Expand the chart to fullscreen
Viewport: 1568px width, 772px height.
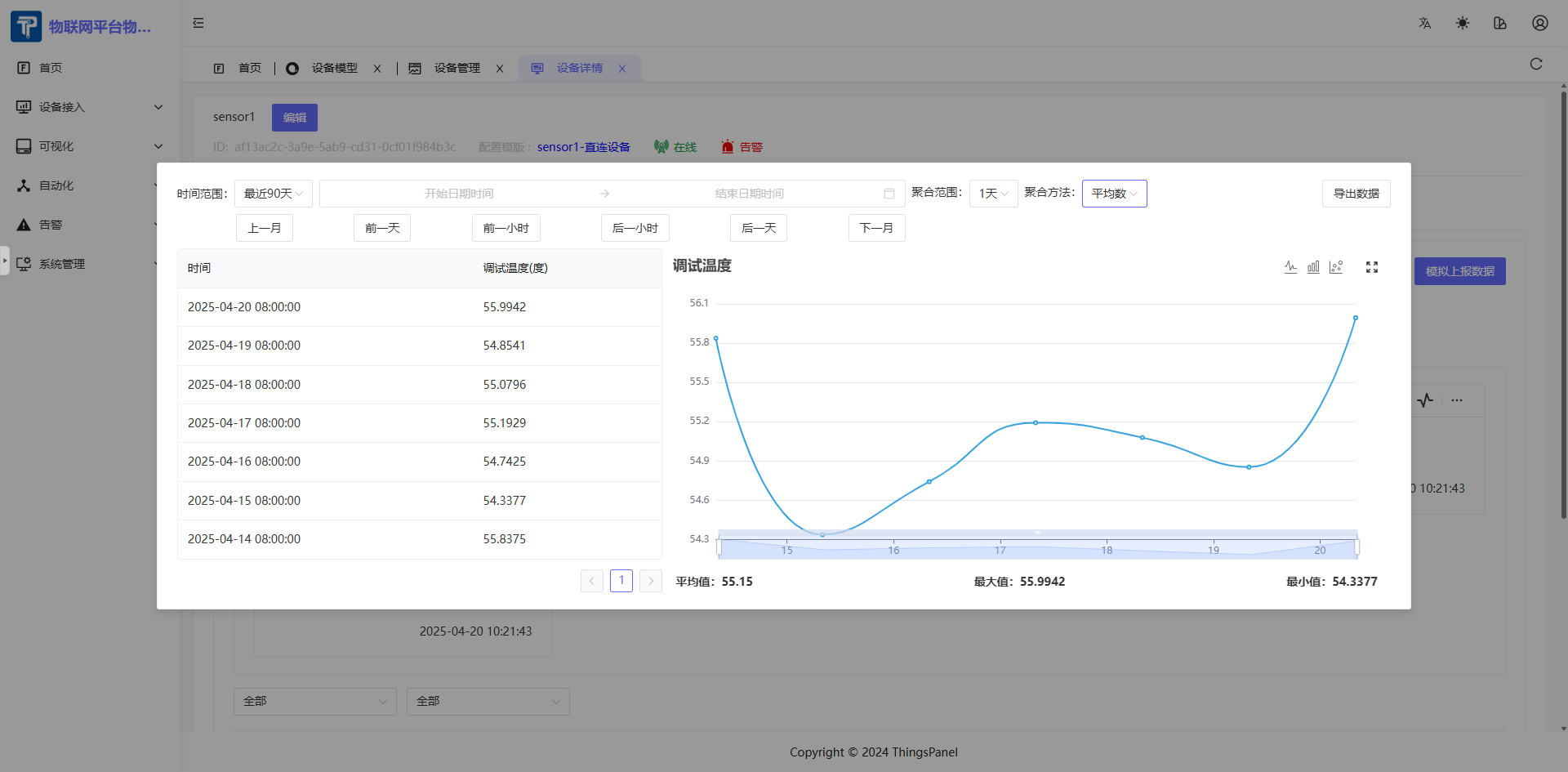[1372, 267]
